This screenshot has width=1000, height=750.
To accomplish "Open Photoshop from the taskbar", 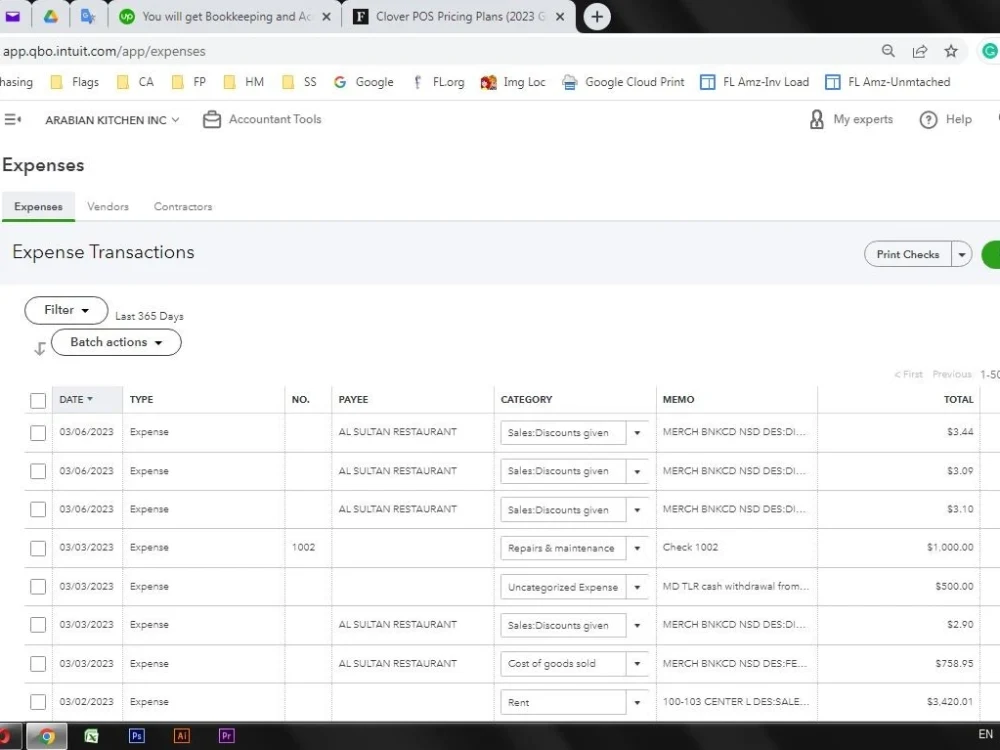I will coord(136,736).
